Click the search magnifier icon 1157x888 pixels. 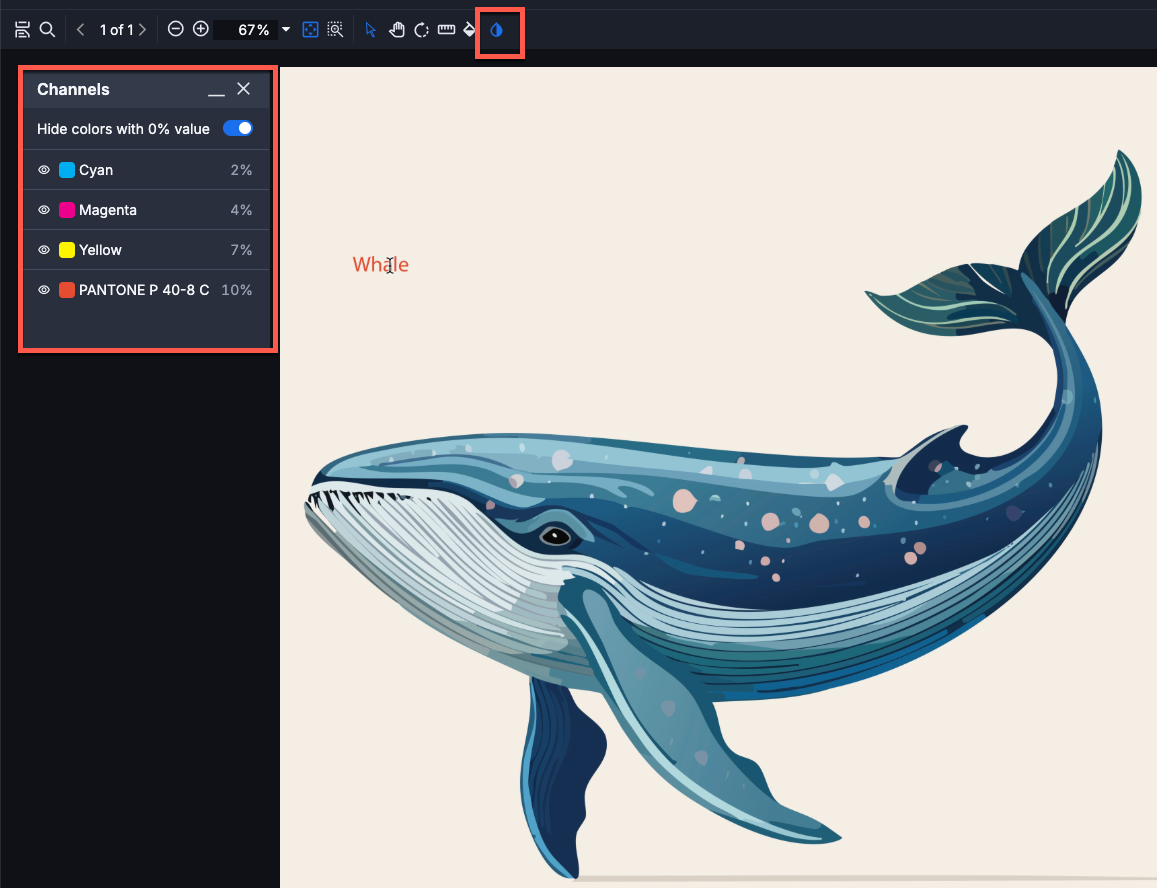[47, 30]
